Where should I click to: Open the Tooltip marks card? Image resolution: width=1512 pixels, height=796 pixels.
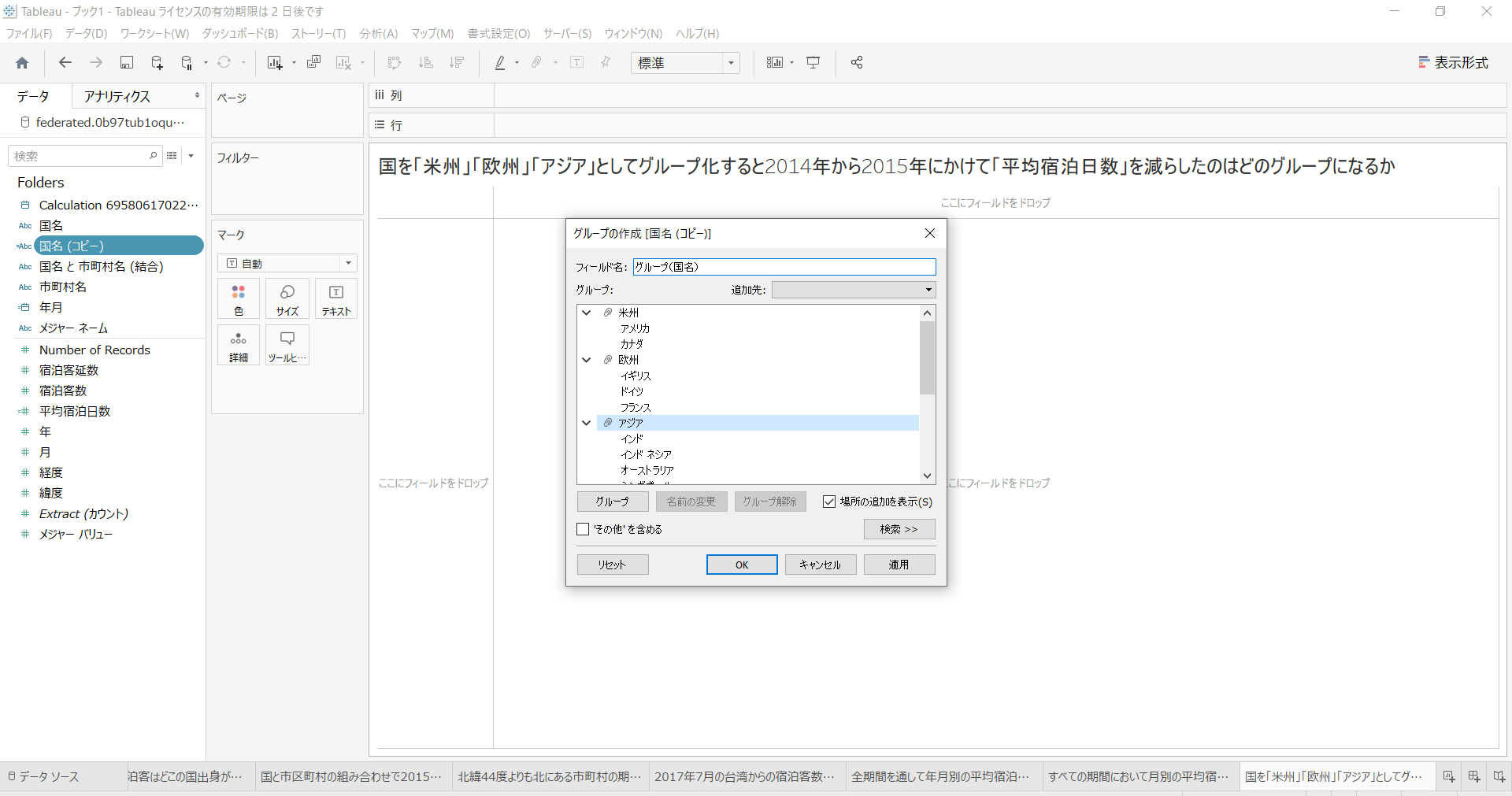coord(287,345)
